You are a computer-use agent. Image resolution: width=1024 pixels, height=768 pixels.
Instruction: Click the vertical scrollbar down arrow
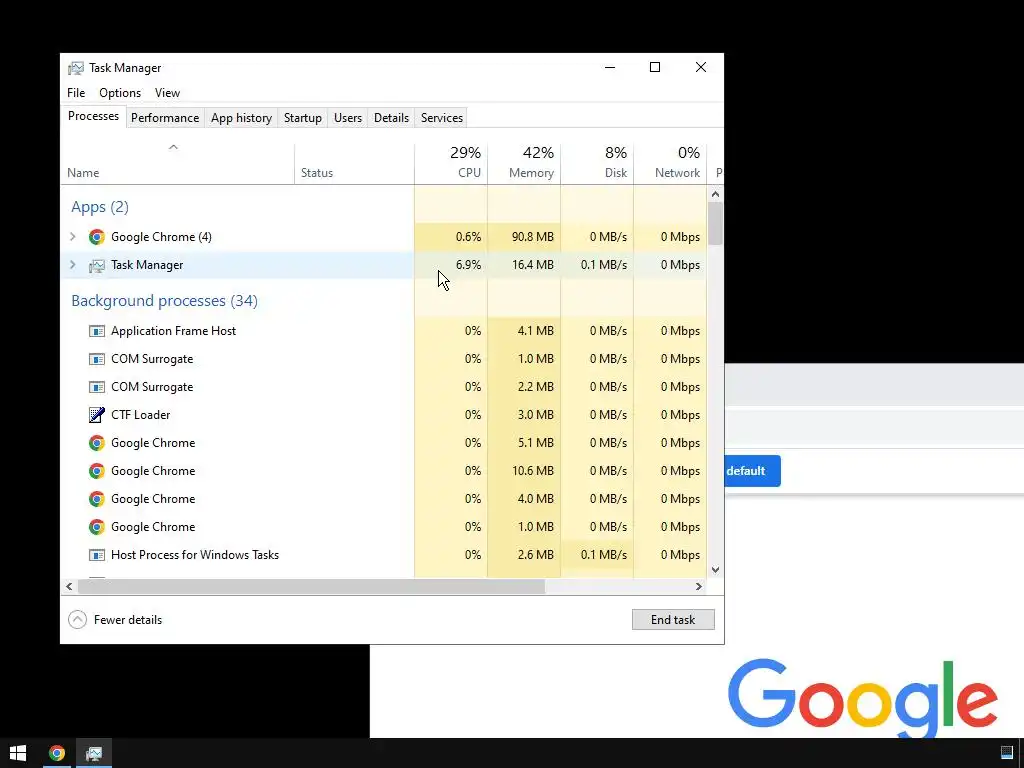715,570
